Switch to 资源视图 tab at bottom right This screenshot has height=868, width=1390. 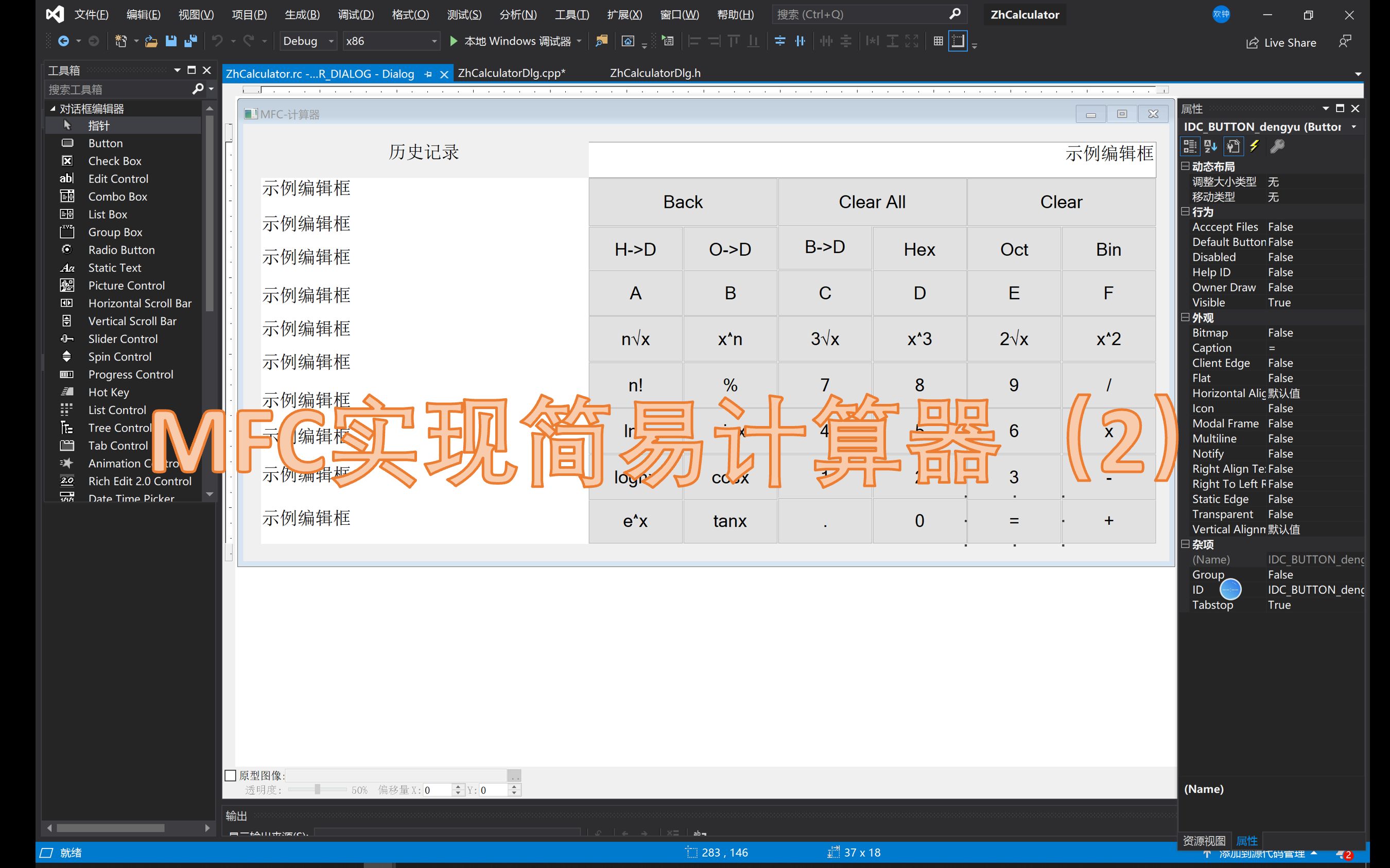pyautogui.click(x=1204, y=840)
